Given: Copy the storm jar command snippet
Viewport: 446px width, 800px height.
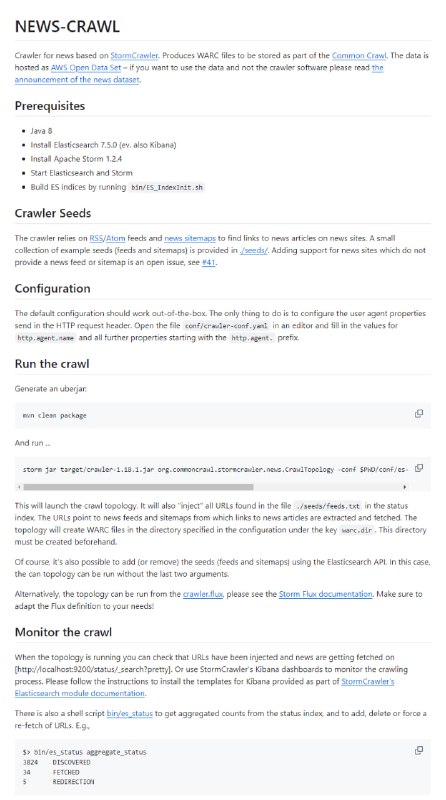Looking at the screenshot, I should [x=418, y=468].
